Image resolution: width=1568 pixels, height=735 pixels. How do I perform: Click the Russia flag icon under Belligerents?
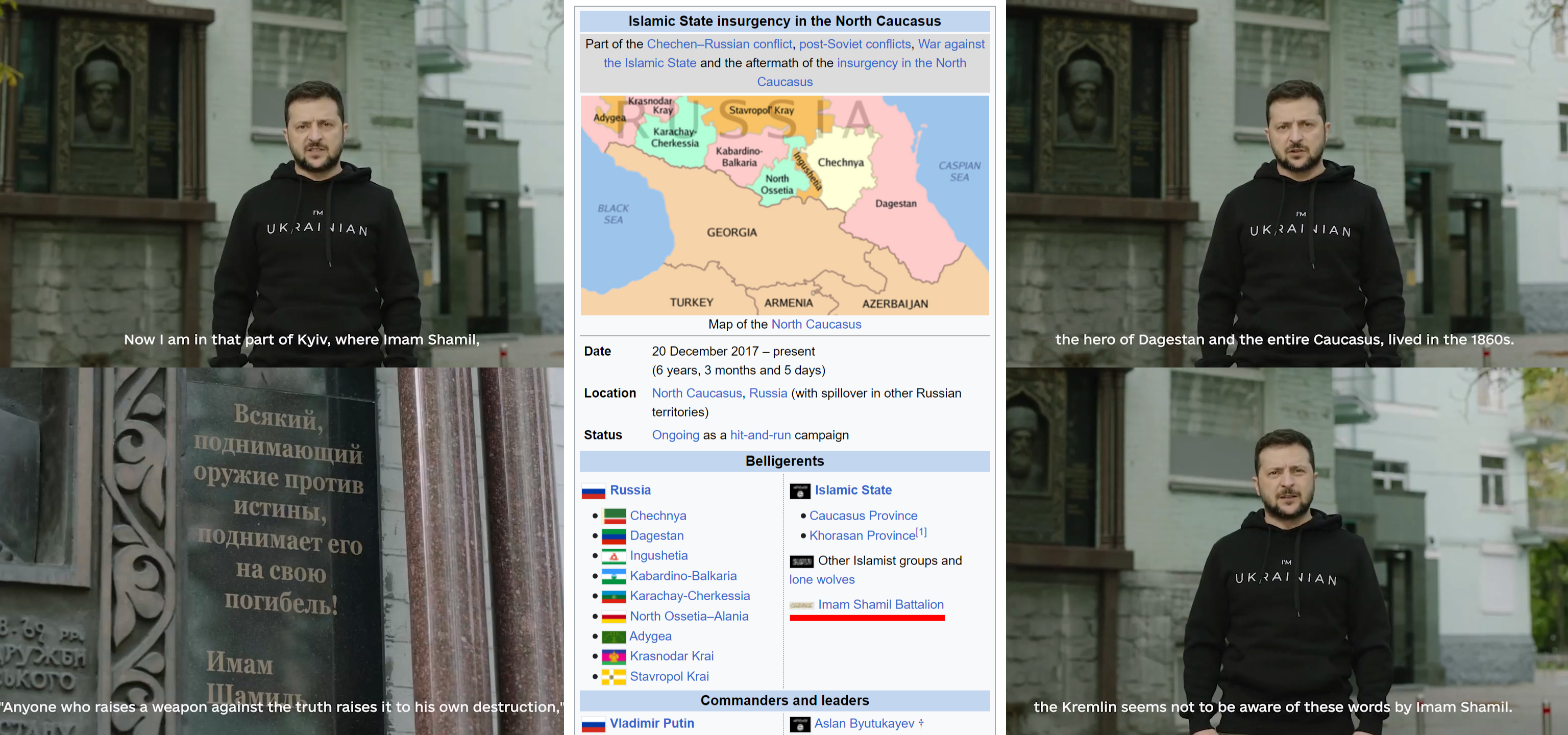[x=593, y=491]
